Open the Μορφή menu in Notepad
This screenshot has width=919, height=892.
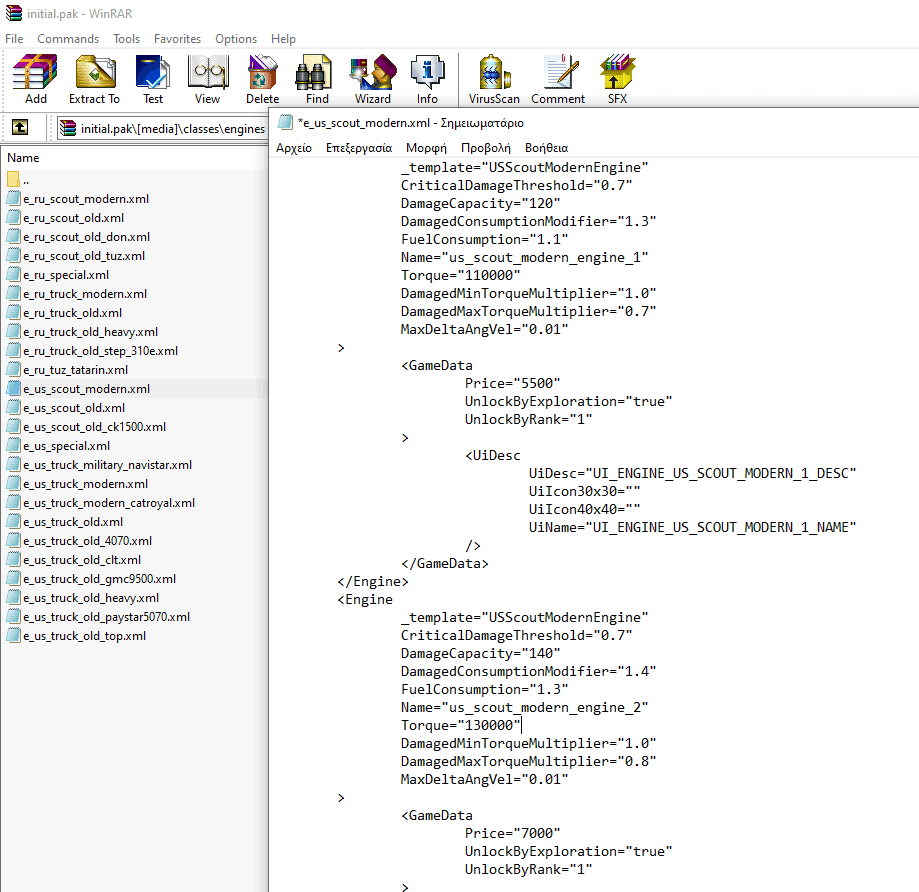click(x=426, y=147)
